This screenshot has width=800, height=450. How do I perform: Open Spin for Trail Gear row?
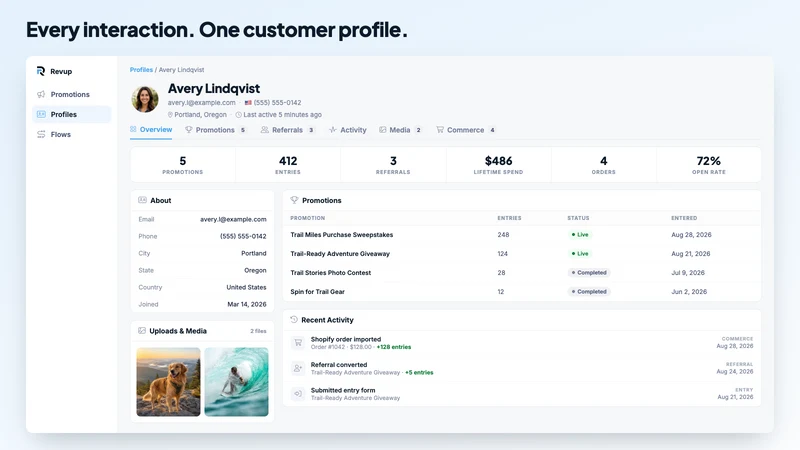click(522, 292)
